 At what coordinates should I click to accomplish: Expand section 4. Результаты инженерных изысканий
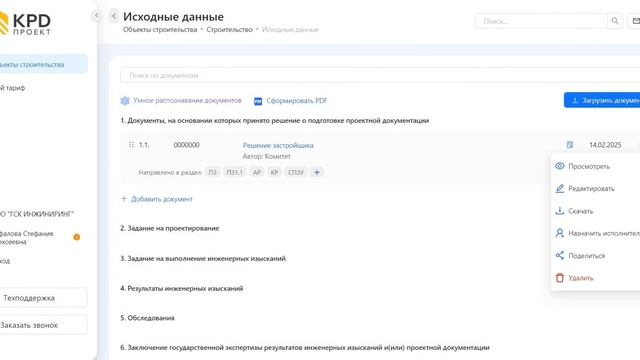(x=182, y=288)
